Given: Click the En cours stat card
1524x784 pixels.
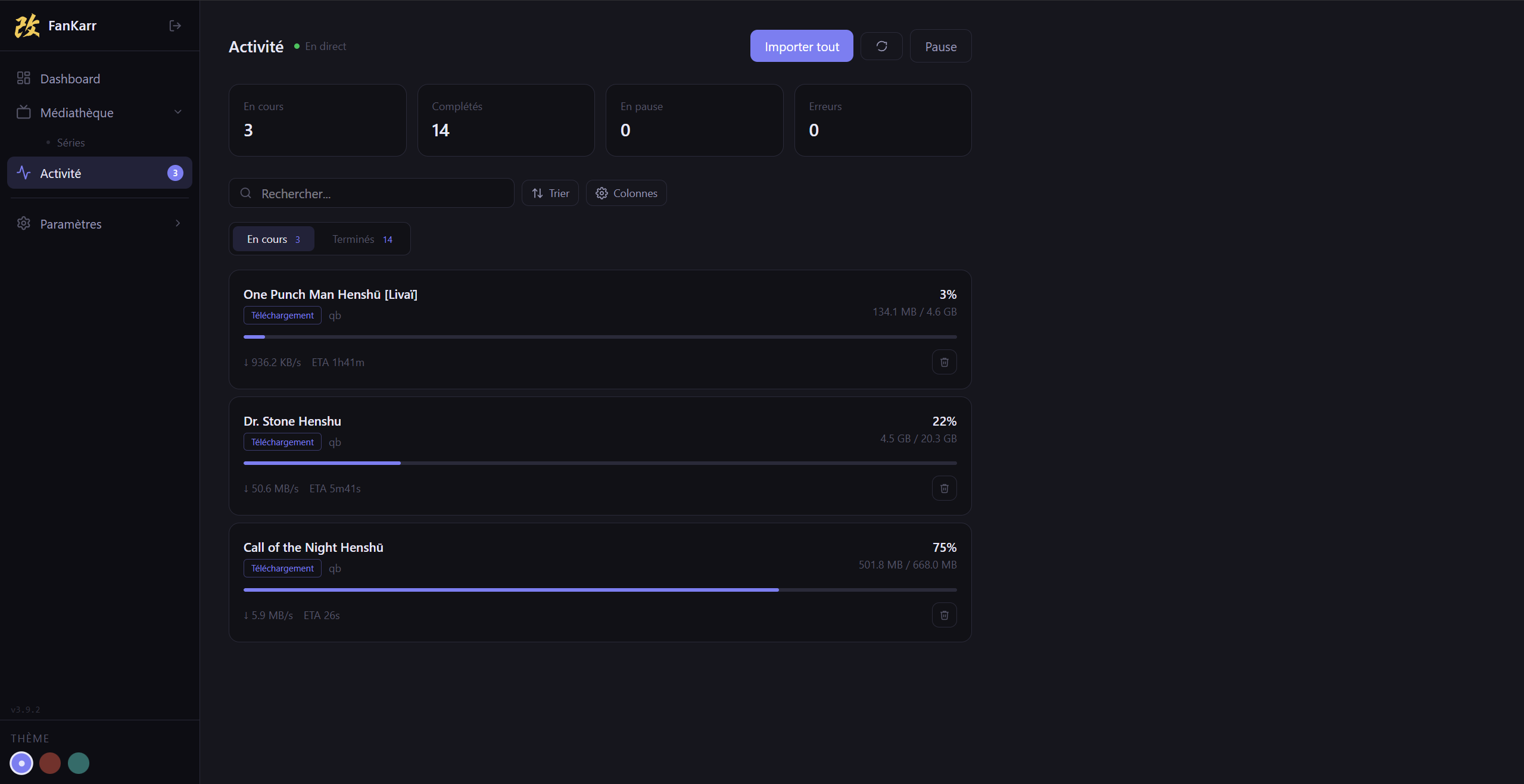Looking at the screenshot, I should coord(317,120).
